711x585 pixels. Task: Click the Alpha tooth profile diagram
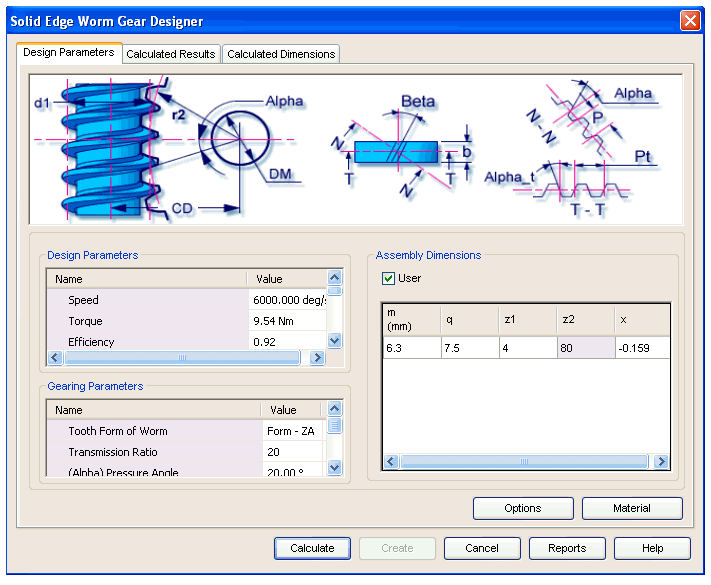pyautogui.click(x=580, y=148)
